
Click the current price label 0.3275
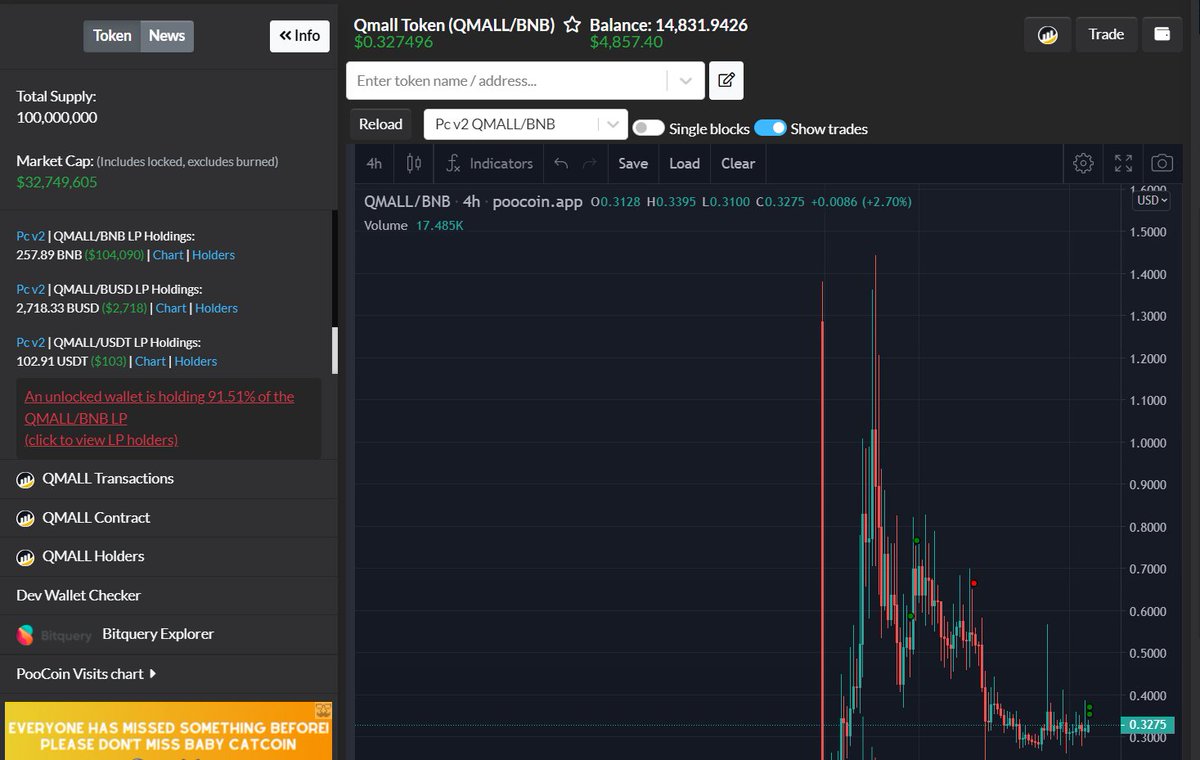(1145, 725)
